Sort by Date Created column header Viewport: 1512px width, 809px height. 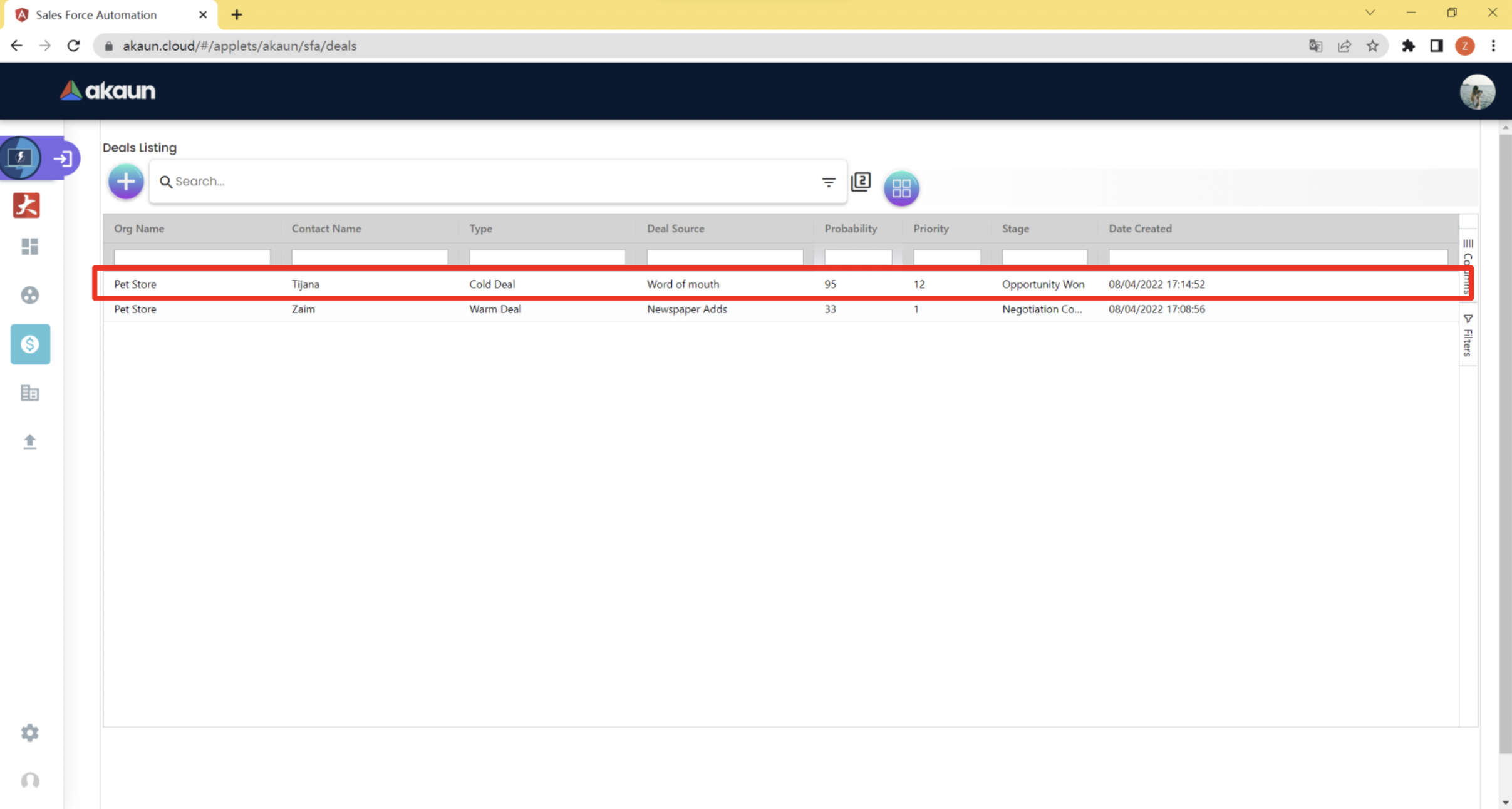click(1139, 229)
